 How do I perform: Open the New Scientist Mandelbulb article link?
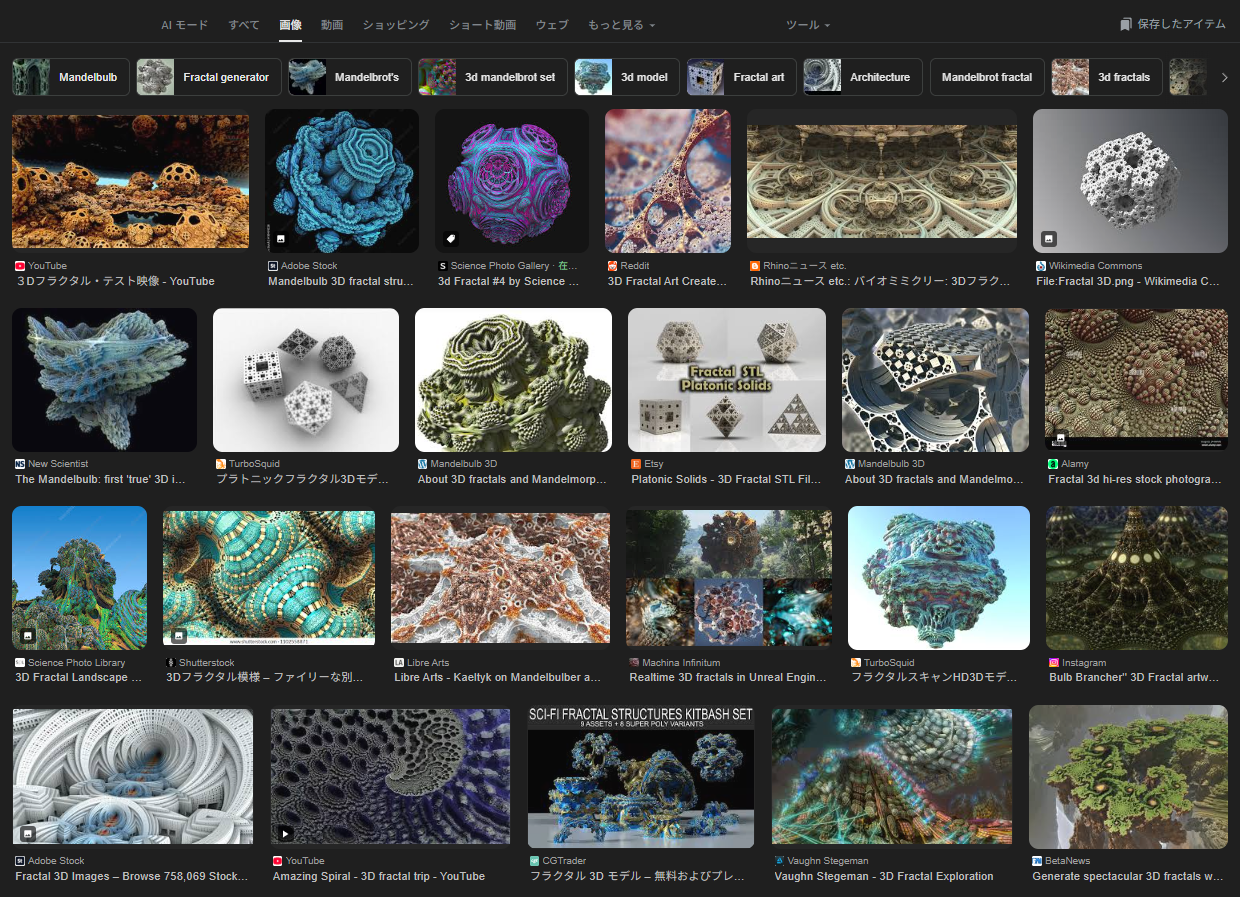point(101,480)
